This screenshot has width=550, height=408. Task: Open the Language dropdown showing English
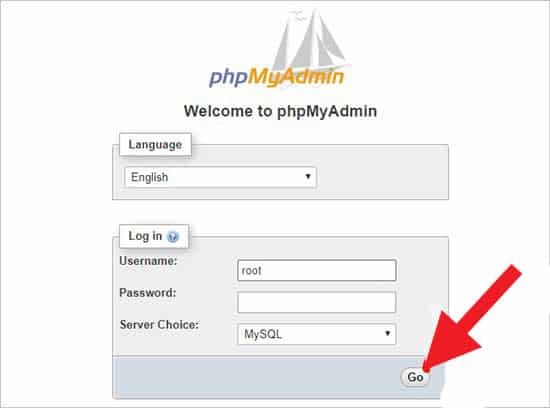pos(221,177)
